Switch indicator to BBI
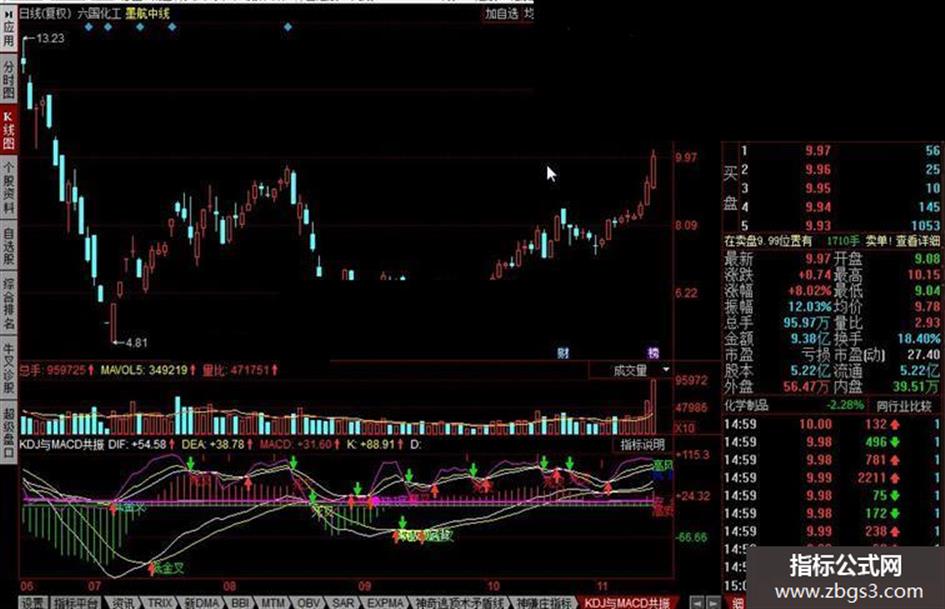This screenshot has width=945, height=609. 240,602
